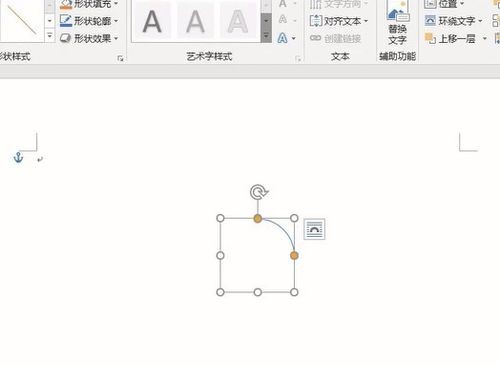Screen dimensions: 500x365
Task: Click the rotation handle above the arc
Action: (x=258, y=192)
